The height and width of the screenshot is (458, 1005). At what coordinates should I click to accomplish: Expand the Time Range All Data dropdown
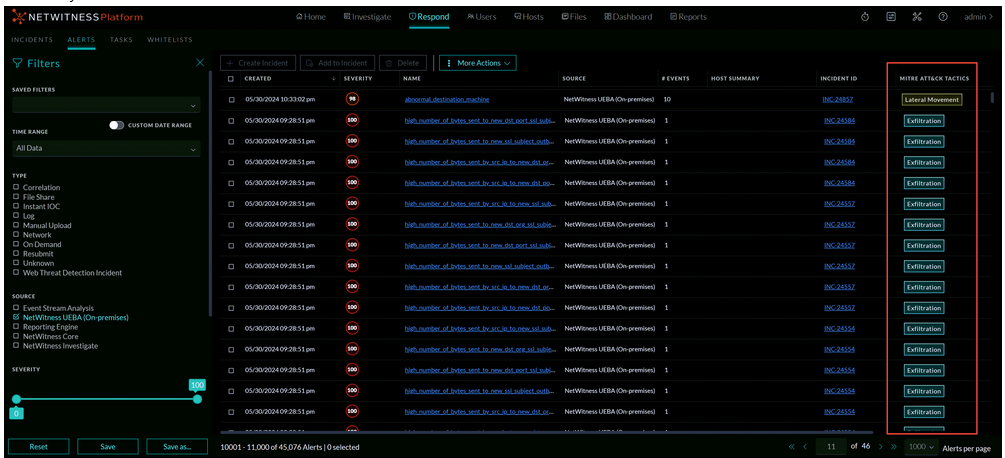105,149
